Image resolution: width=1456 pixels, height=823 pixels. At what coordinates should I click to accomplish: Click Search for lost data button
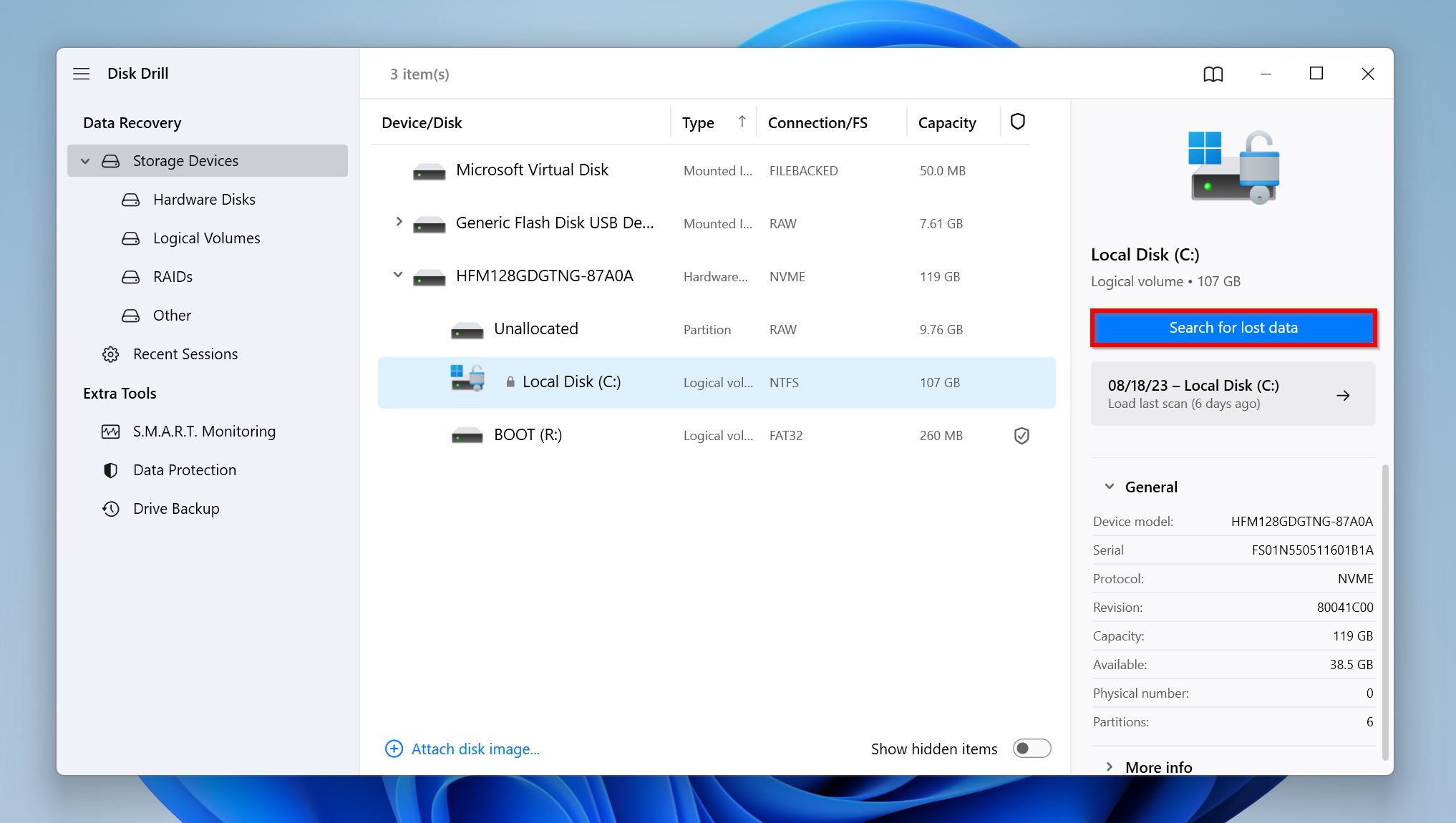[1233, 327]
